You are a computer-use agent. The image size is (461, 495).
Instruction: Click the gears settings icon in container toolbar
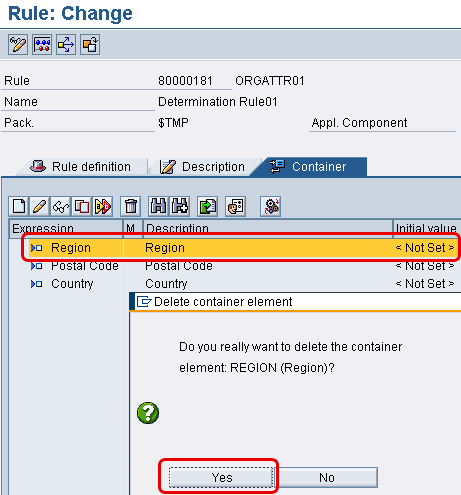270,206
